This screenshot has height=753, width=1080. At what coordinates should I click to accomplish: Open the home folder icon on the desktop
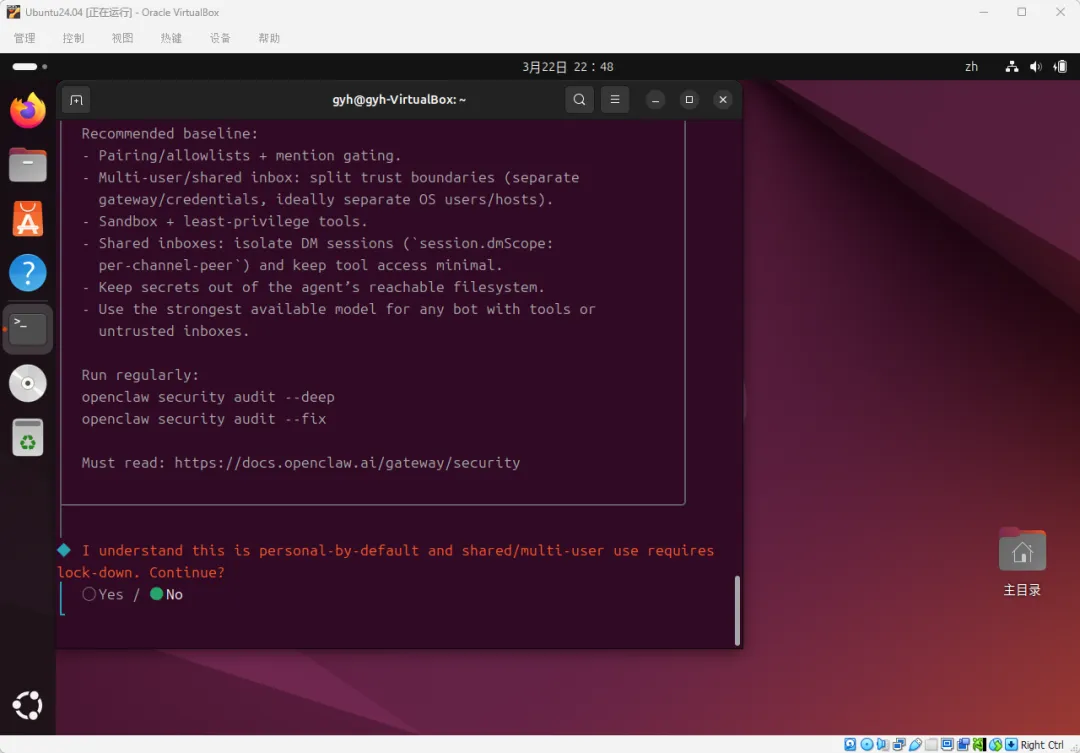pyautogui.click(x=1022, y=550)
